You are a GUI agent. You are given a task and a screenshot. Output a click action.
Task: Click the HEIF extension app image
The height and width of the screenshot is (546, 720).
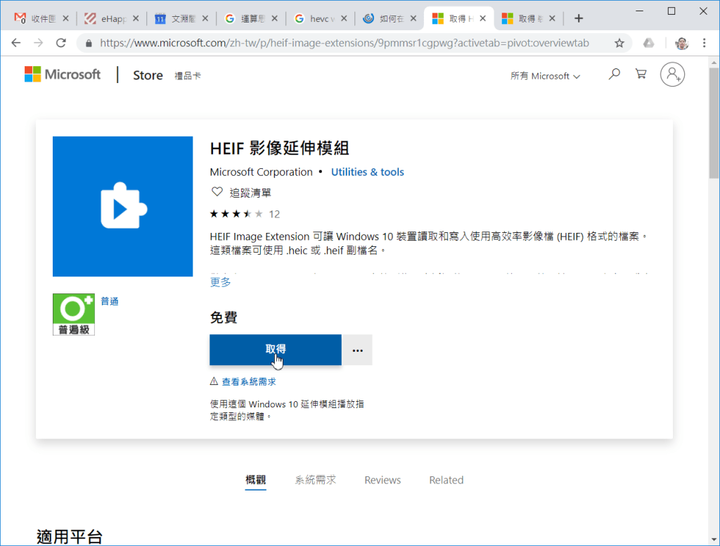click(x=123, y=206)
